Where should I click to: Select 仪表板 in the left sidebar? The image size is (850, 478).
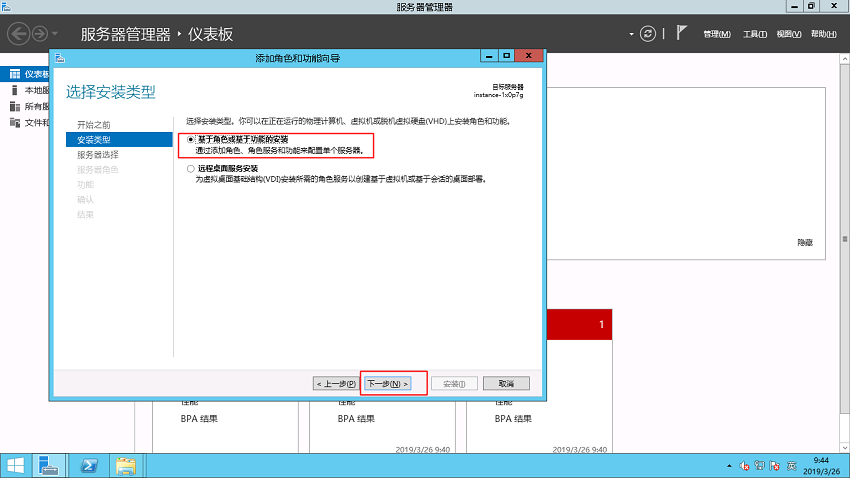click(25, 74)
